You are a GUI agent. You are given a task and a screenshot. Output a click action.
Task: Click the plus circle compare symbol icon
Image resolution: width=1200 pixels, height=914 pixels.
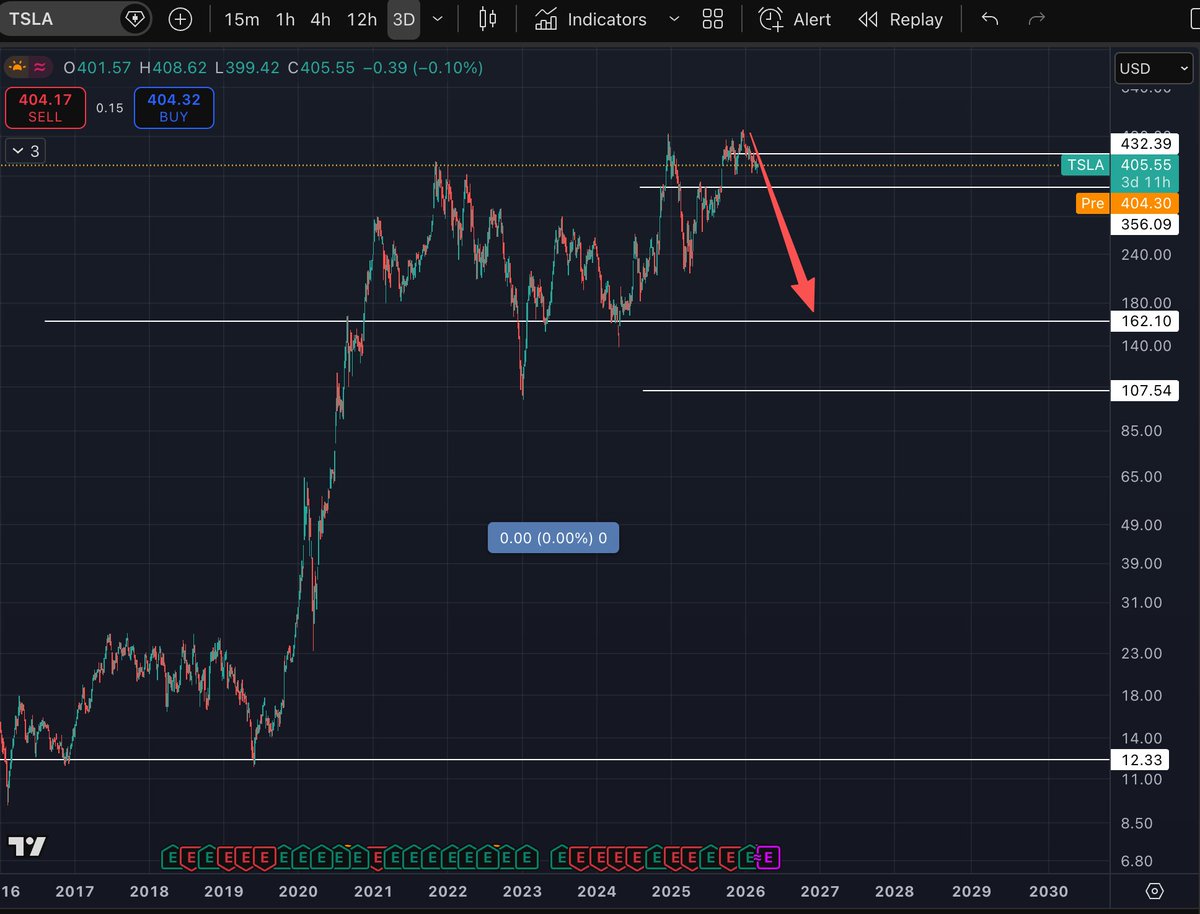(x=180, y=19)
